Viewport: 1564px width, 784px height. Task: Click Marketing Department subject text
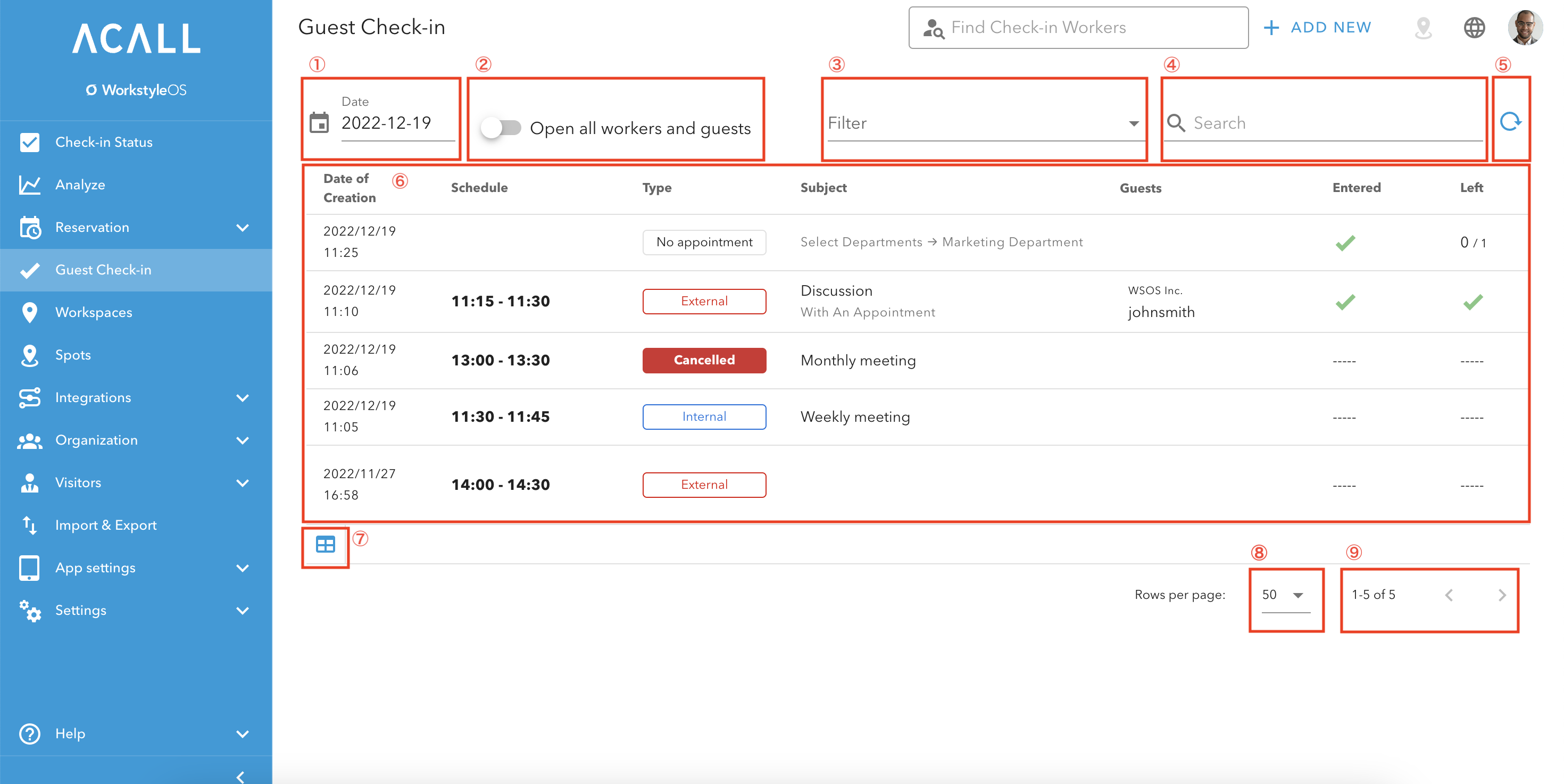point(1012,242)
